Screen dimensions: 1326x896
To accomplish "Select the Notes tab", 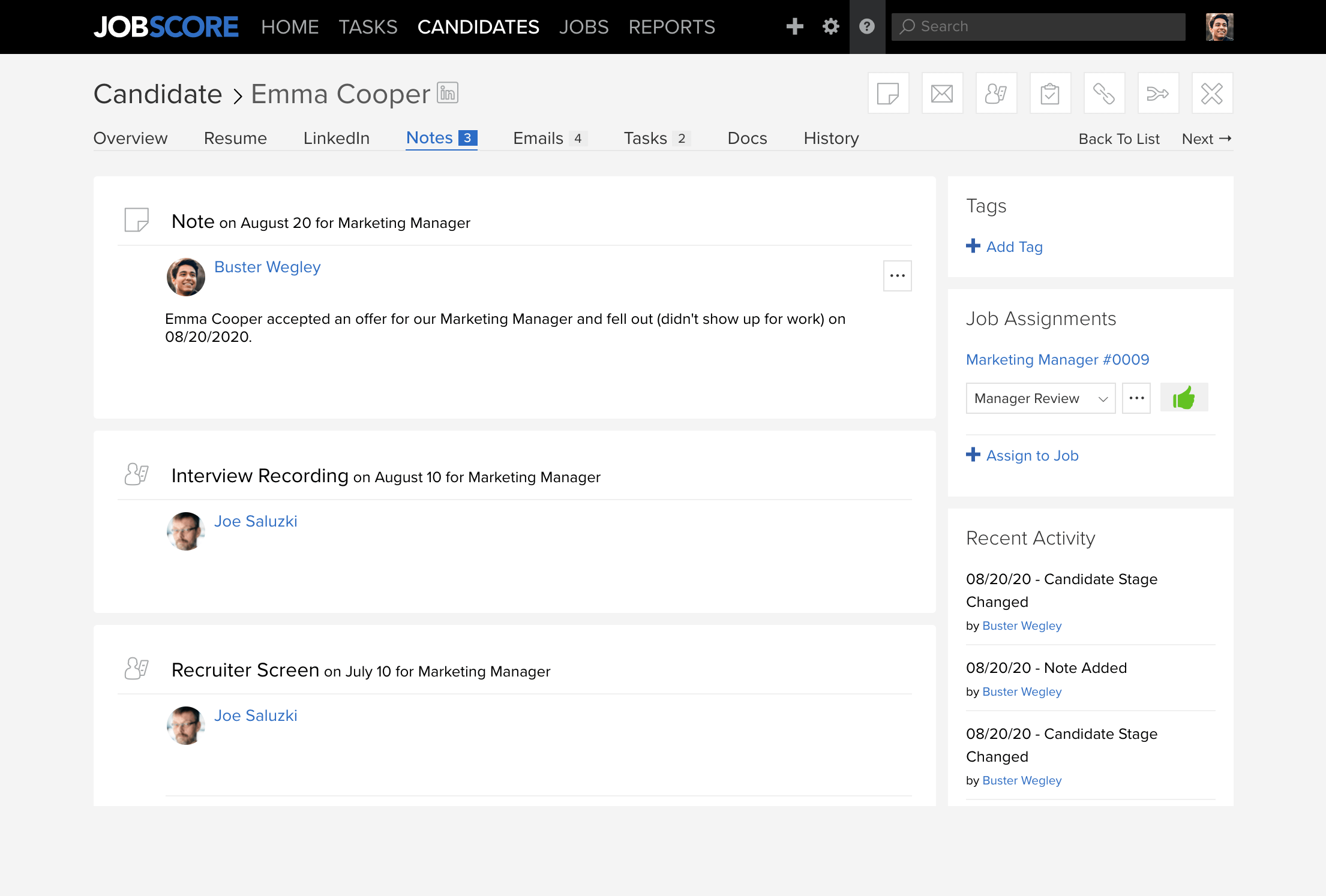I will click(x=442, y=139).
